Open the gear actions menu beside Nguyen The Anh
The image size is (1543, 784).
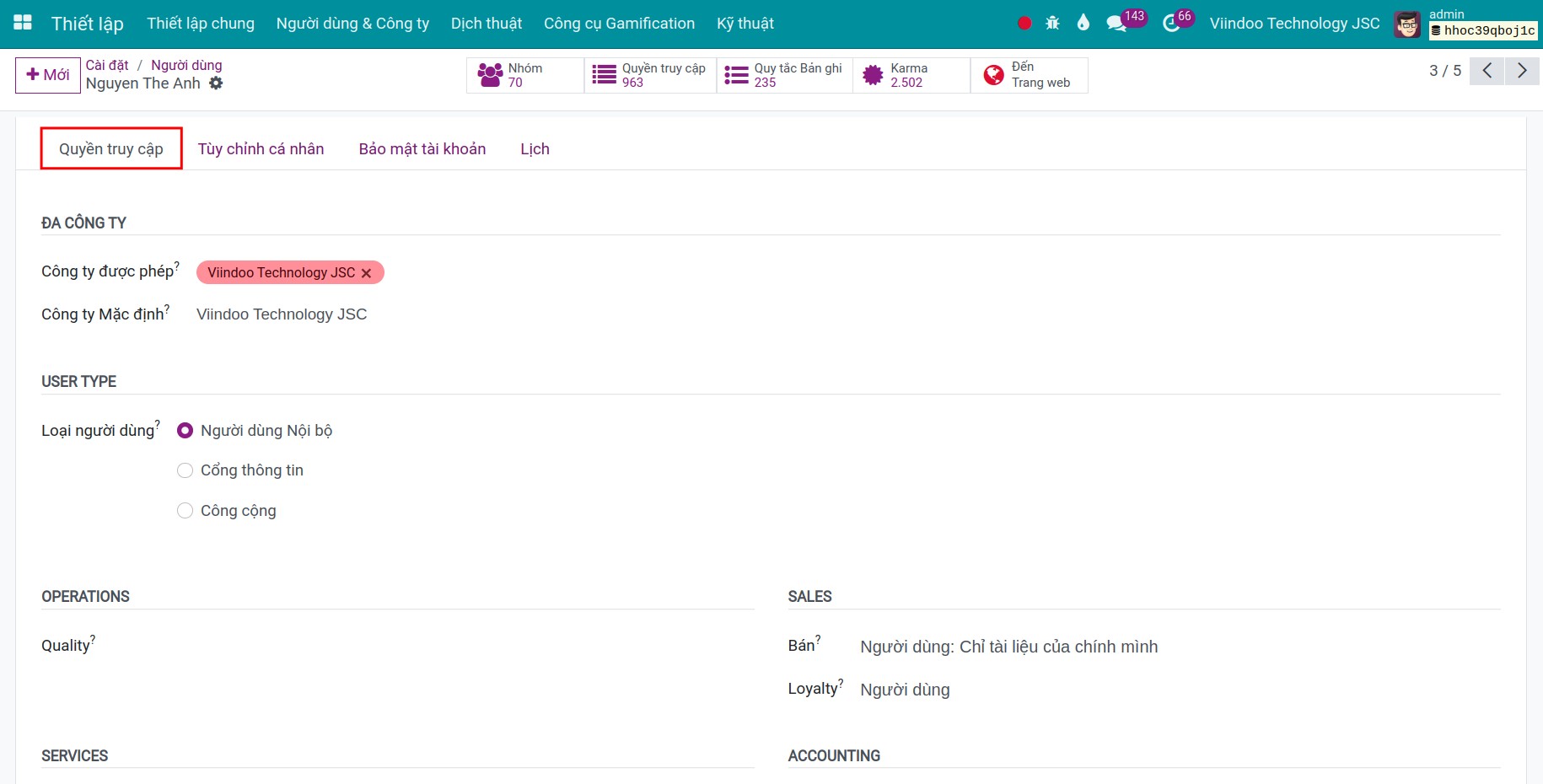pos(217,83)
